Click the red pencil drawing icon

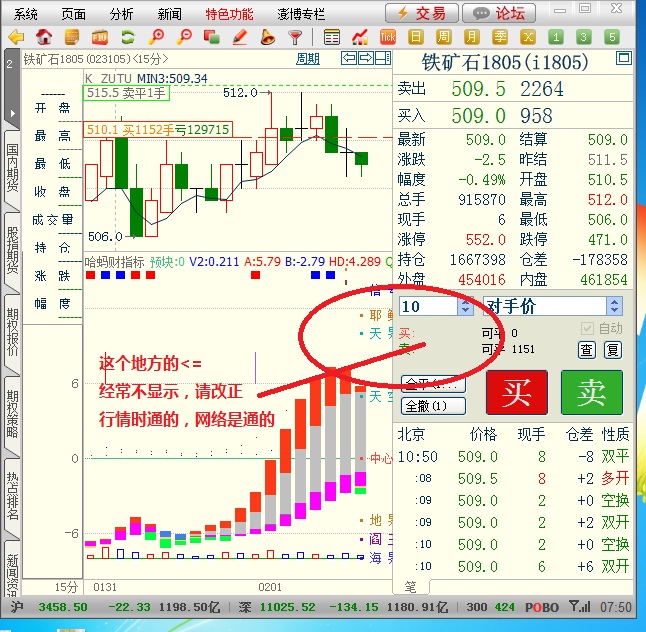tap(240, 37)
